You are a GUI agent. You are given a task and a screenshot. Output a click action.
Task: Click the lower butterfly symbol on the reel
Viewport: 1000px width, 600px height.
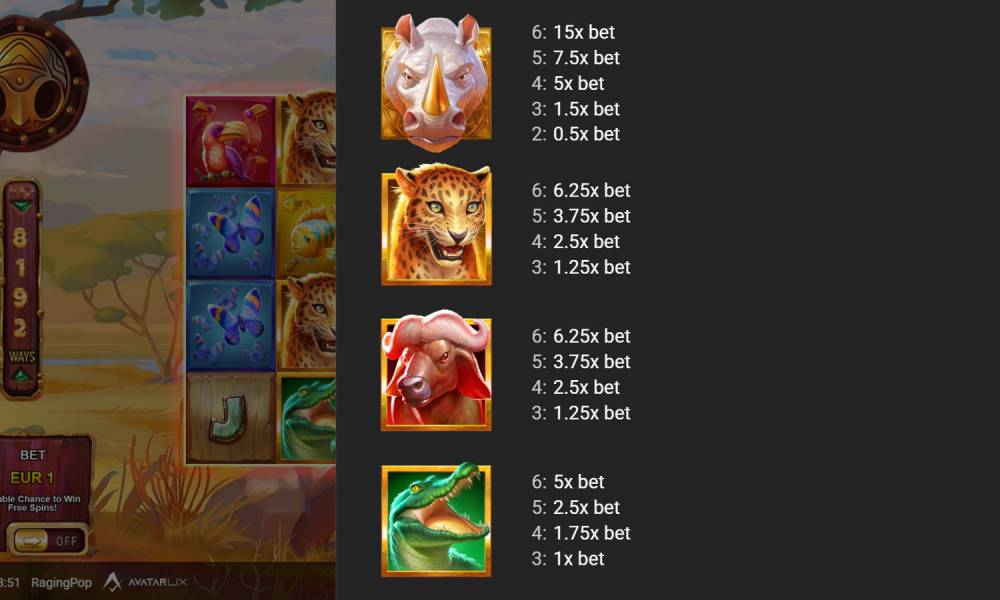coord(231,326)
